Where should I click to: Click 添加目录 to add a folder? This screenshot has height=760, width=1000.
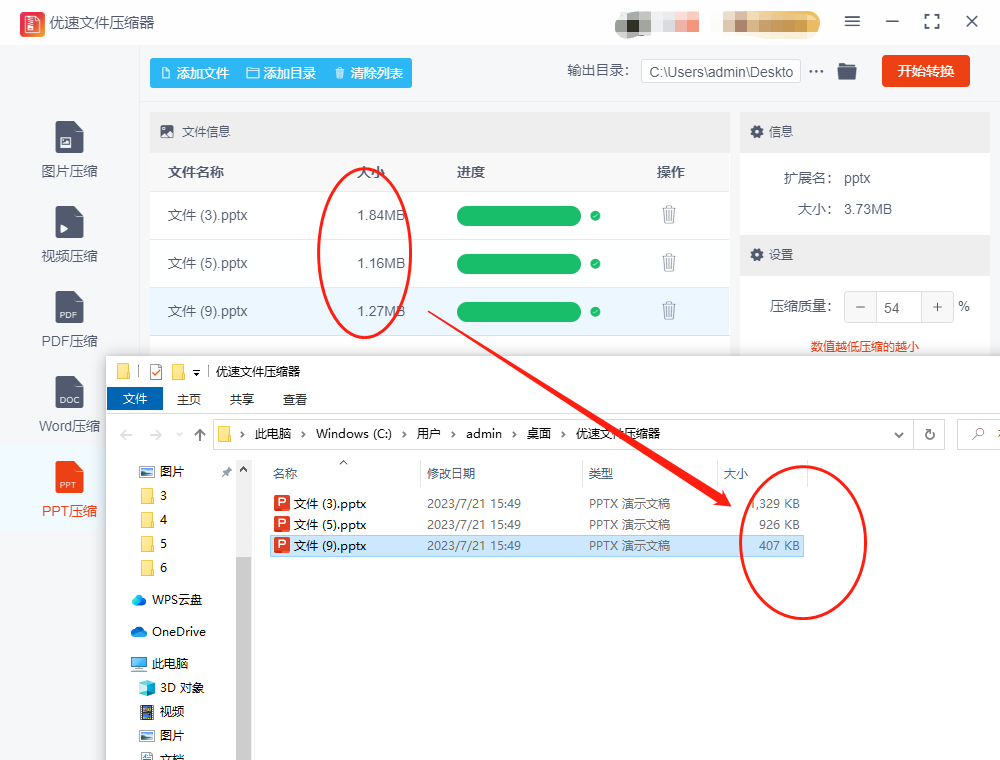281,73
